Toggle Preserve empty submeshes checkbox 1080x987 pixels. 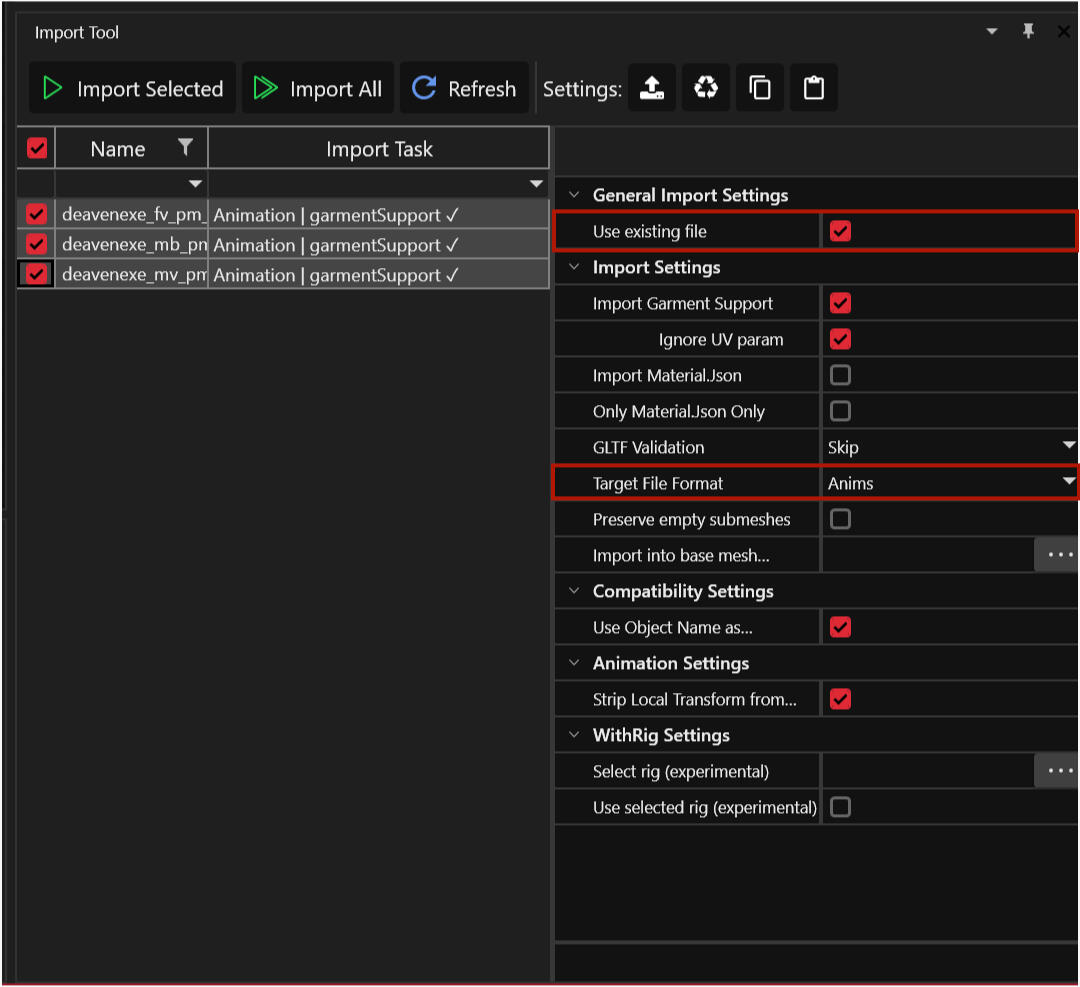click(x=840, y=519)
